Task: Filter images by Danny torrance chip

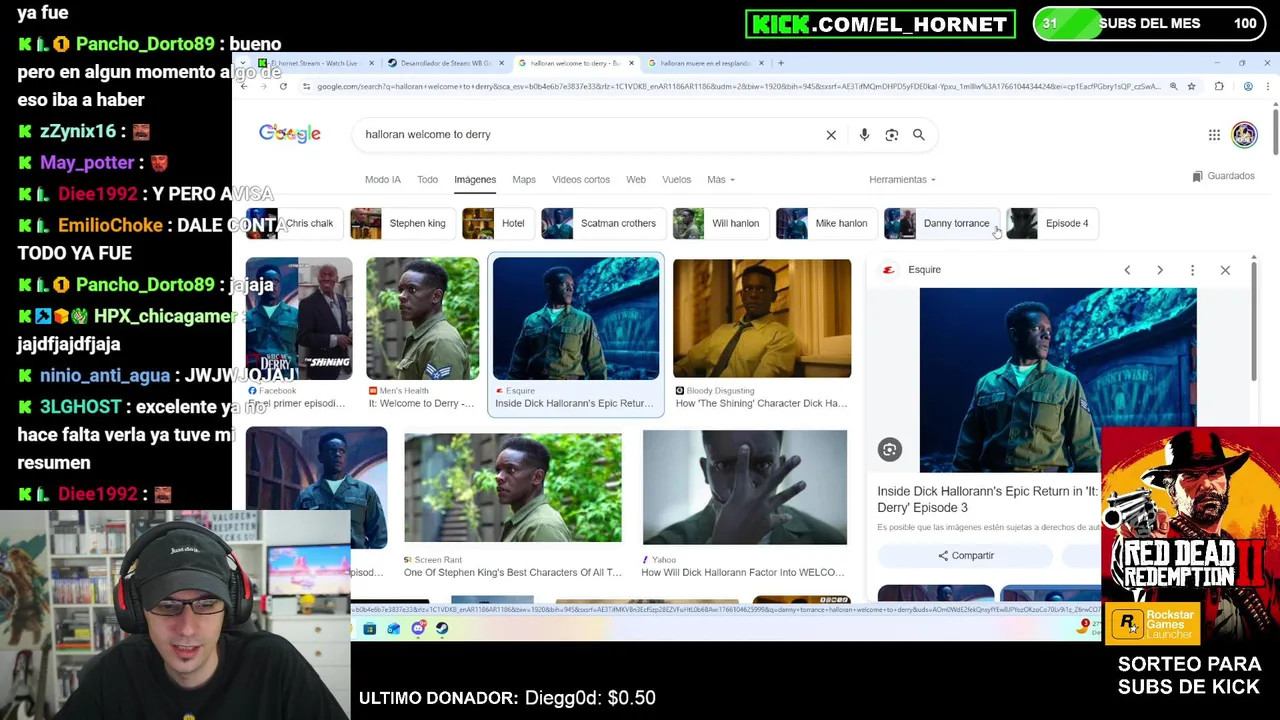Action: [940, 224]
